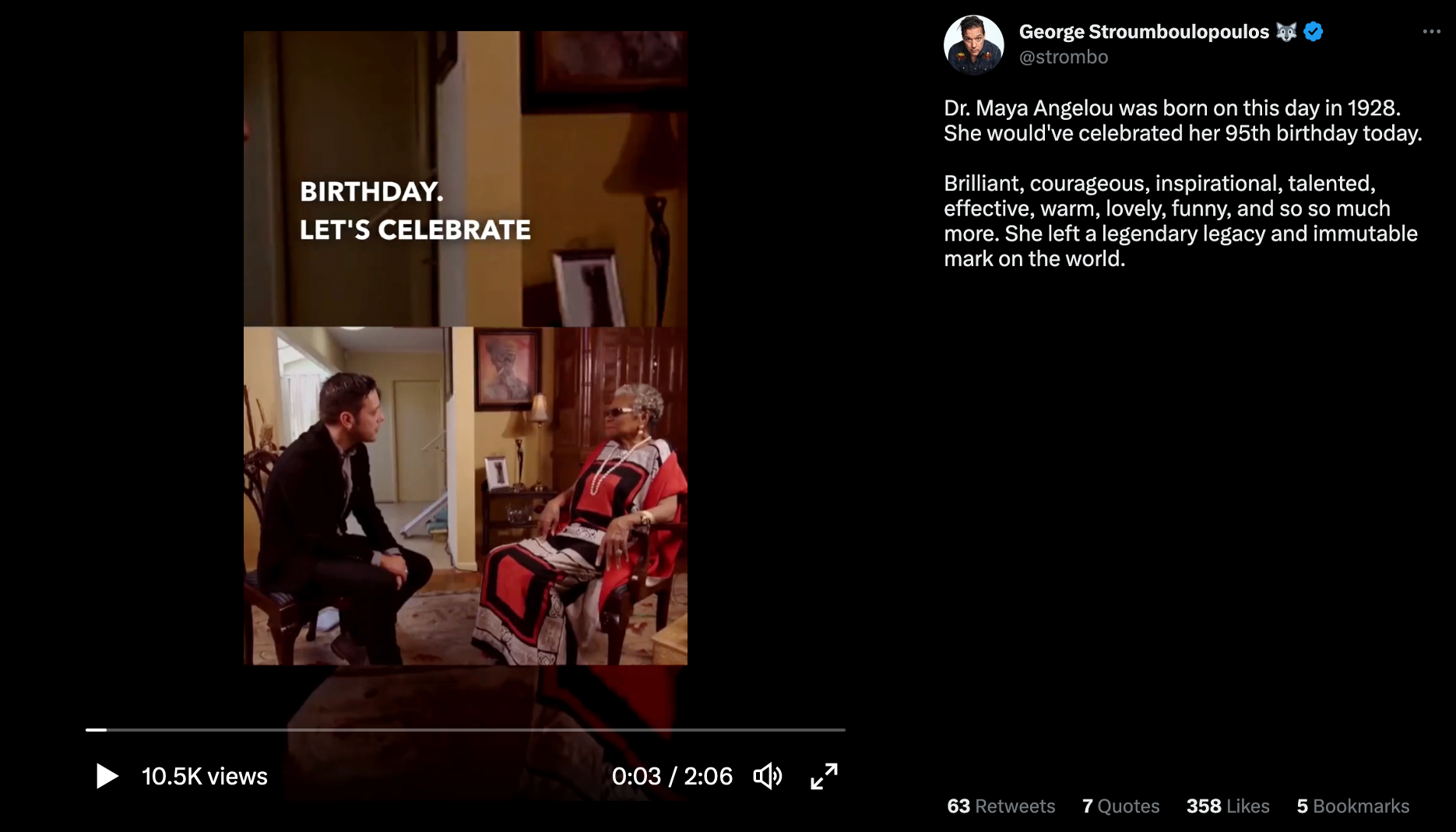View the 7 Quotes list
This screenshot has width=1456, height=832.
tap(1121, 806)
